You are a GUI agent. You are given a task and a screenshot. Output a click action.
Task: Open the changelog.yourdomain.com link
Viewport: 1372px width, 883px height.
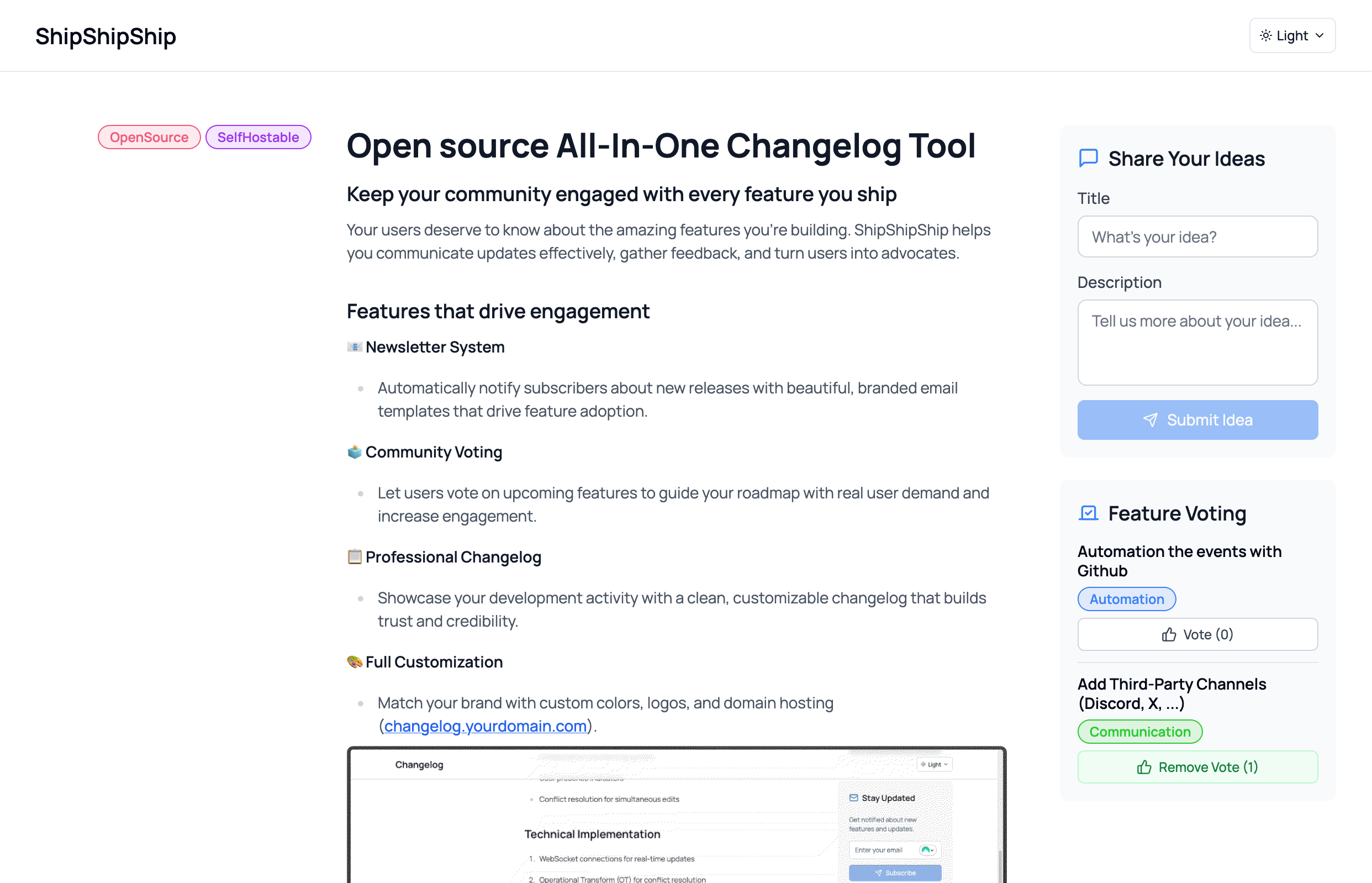(x=485, y=727)
